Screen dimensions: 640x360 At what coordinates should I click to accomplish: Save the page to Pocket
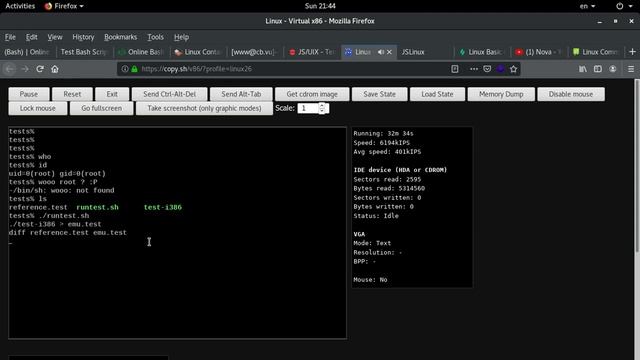click(x=487, y=69)
